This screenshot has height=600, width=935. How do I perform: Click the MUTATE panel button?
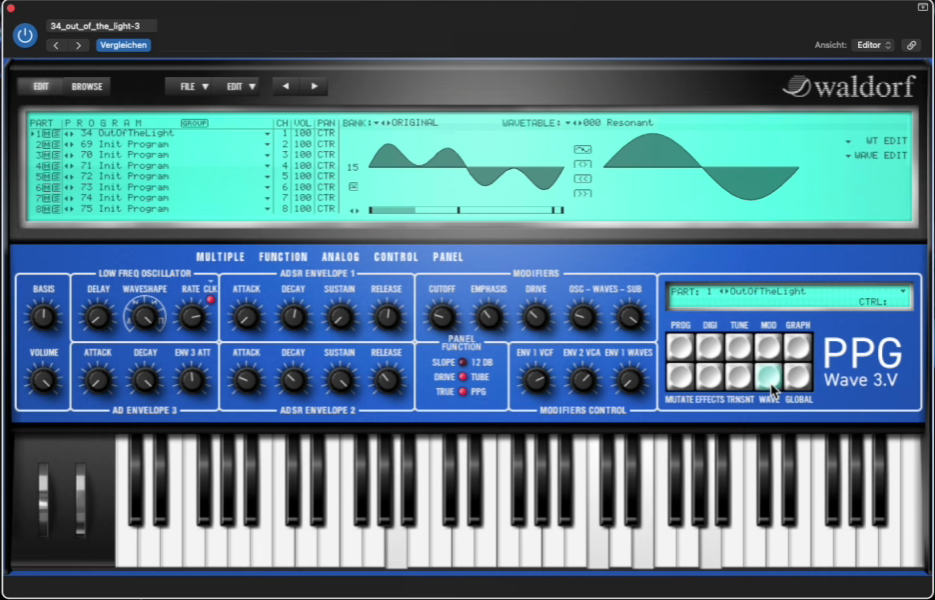(680, 377)
